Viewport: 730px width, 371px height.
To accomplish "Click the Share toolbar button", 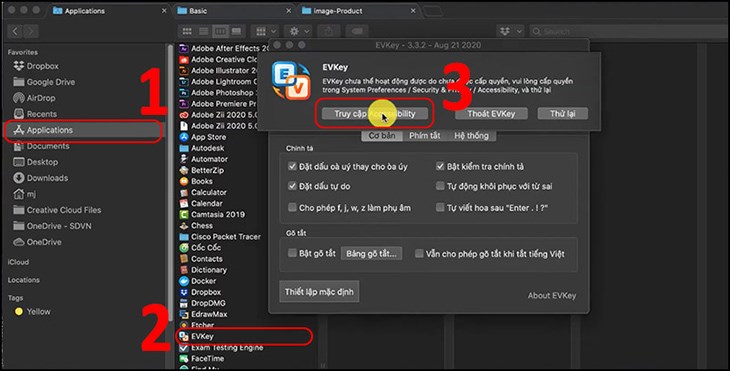I will [329, 31].
